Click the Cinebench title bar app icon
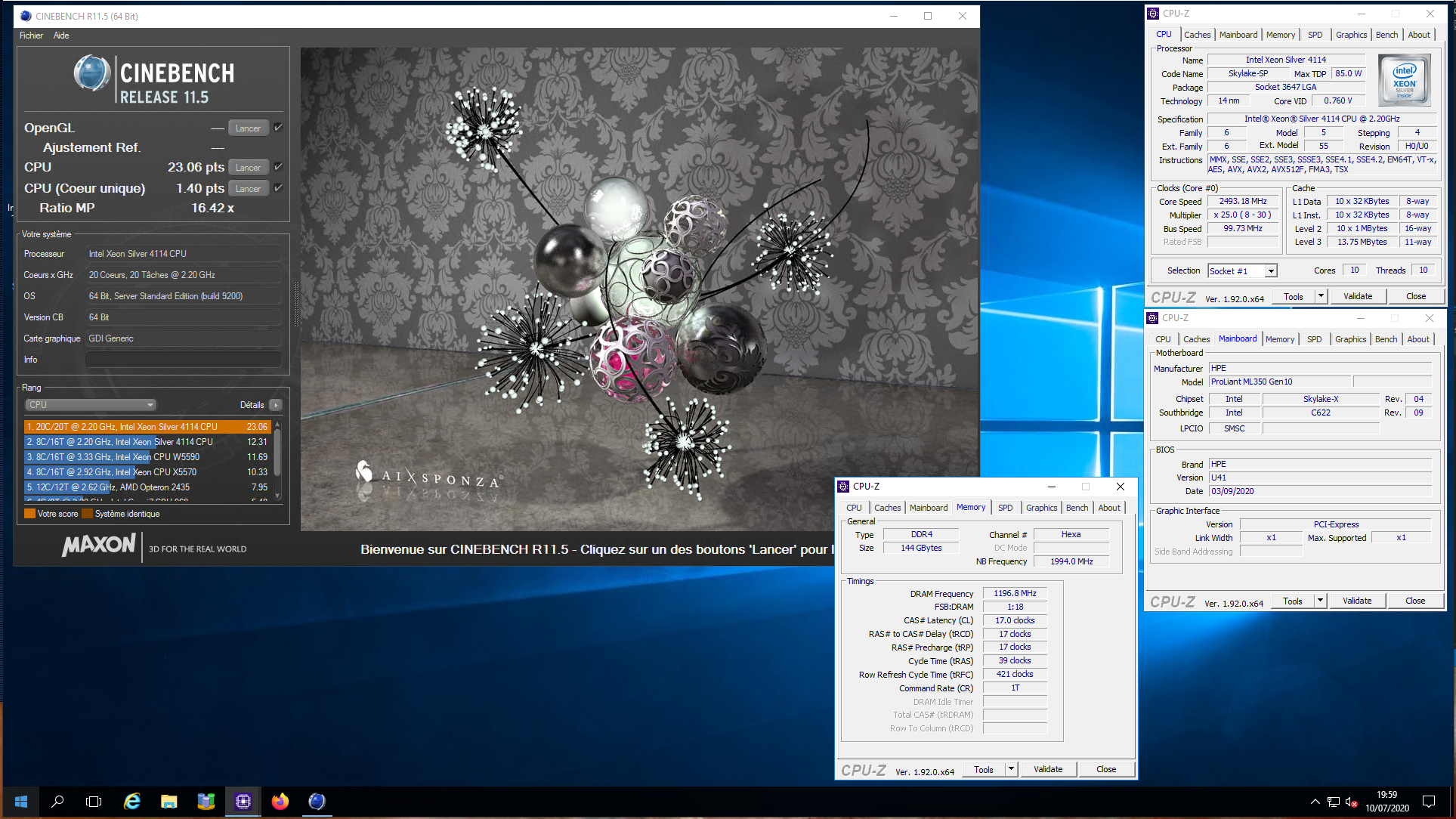The width and height of the screenshot is (1456, 819). tap(26, 16)
